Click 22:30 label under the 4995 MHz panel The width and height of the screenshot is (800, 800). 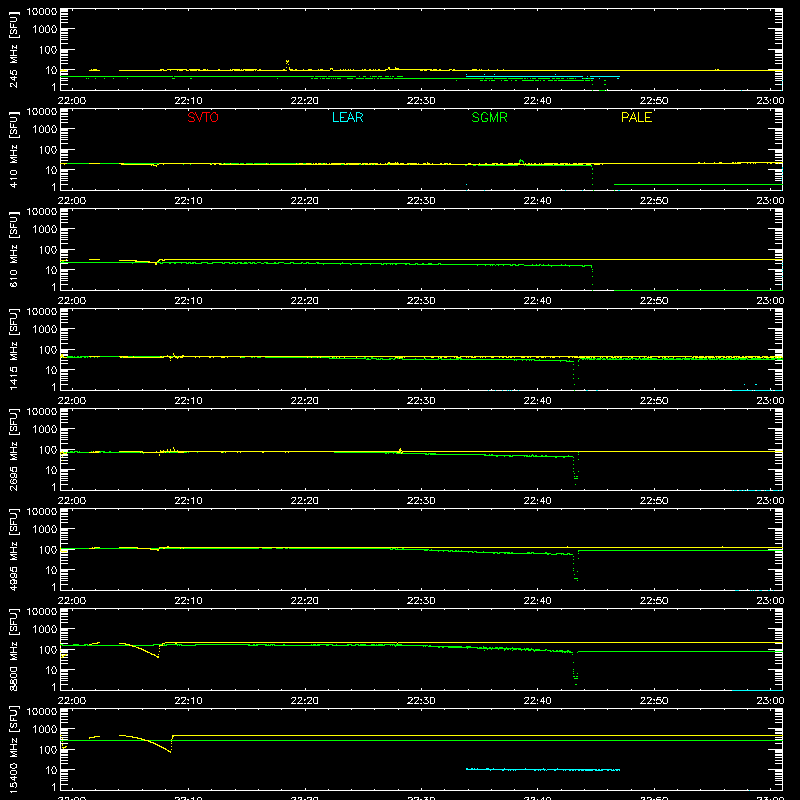[421, 601]
